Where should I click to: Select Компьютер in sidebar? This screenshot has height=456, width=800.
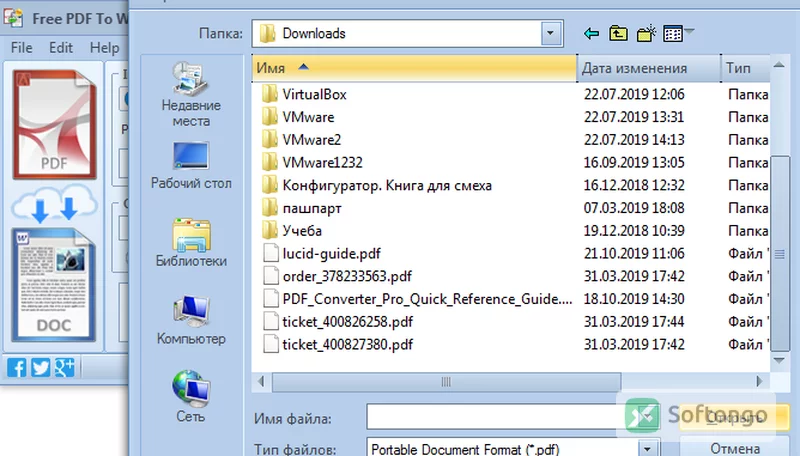[x=191, y=321]
